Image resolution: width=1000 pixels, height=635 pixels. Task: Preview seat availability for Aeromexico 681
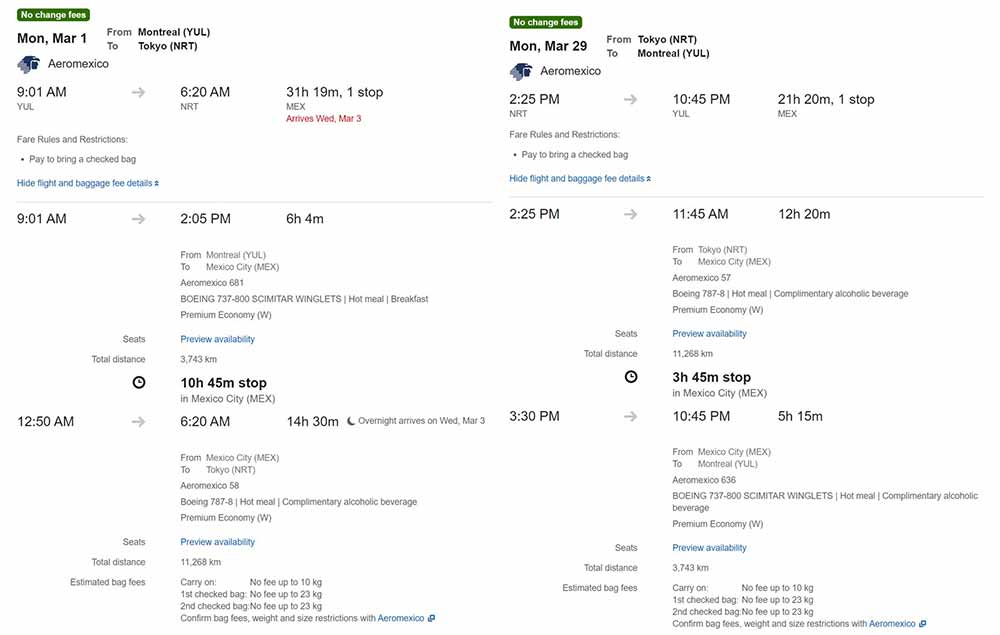[217, 339]
